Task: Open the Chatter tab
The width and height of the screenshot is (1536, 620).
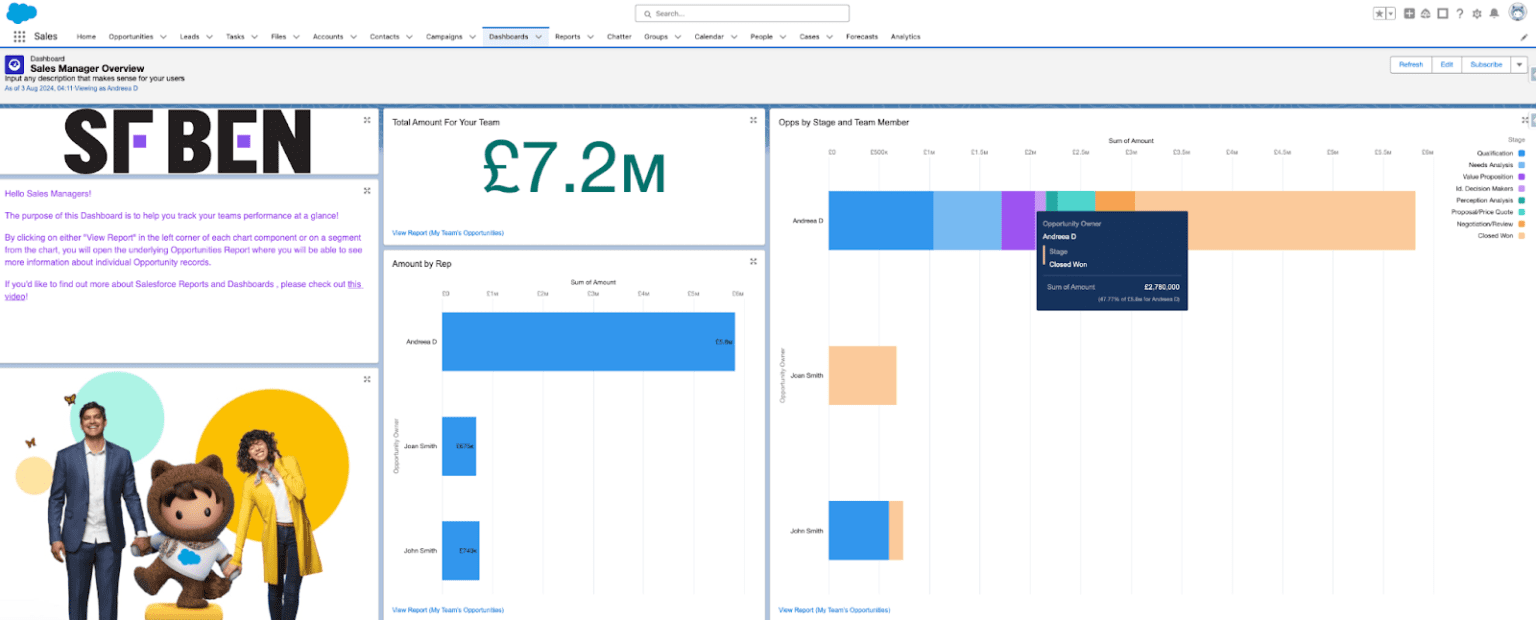Action: [x=619, y=37]
